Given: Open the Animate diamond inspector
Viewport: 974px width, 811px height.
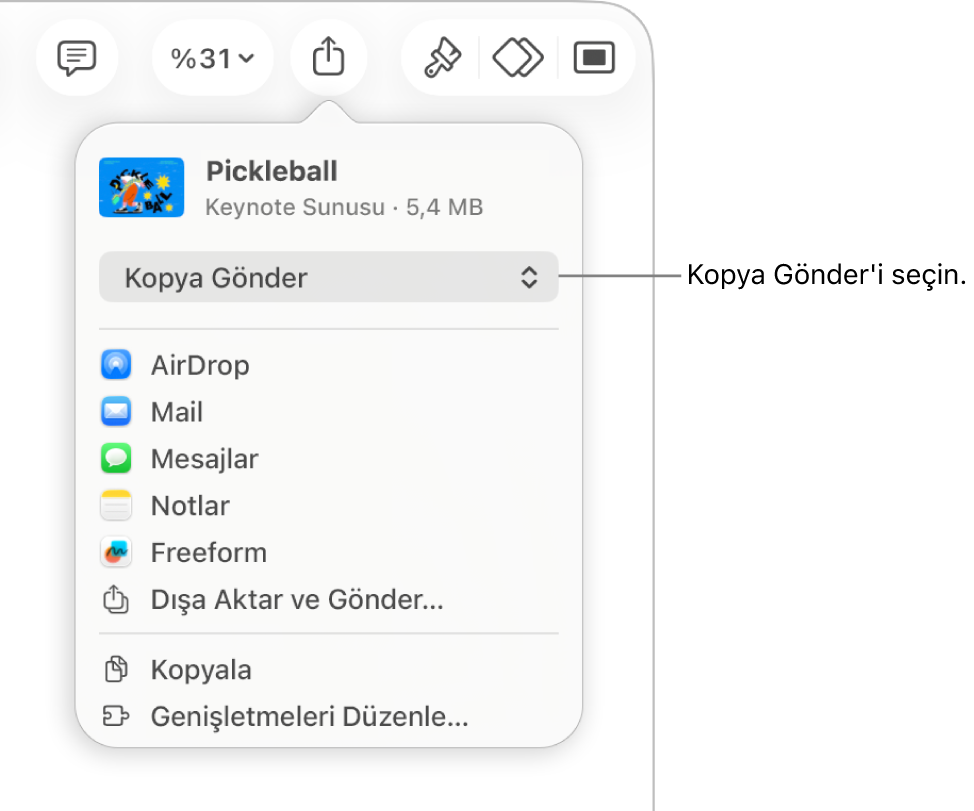Looking at the screenshot, I should point(518,58).
